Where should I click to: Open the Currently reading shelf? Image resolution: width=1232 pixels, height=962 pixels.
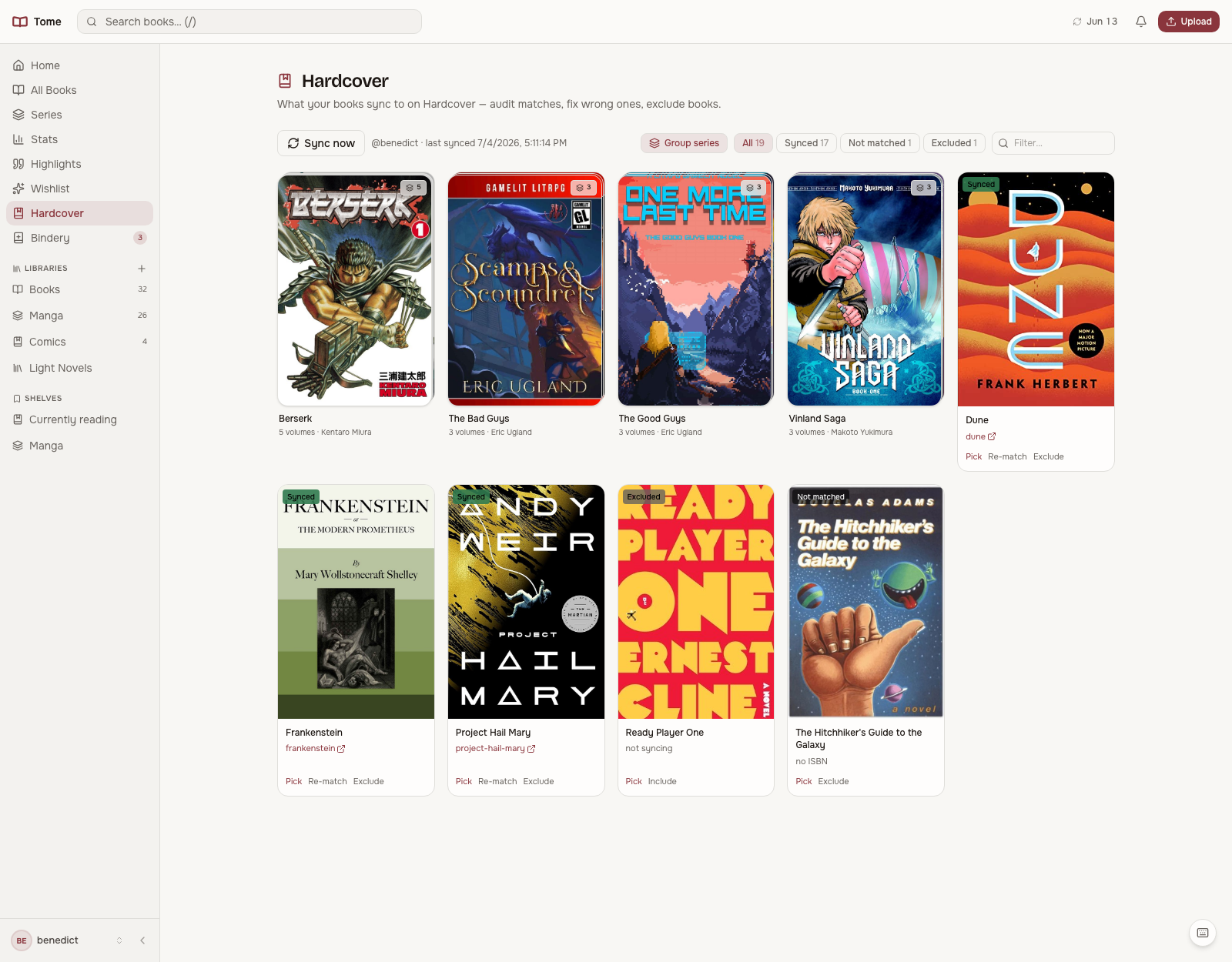point(79,419)
